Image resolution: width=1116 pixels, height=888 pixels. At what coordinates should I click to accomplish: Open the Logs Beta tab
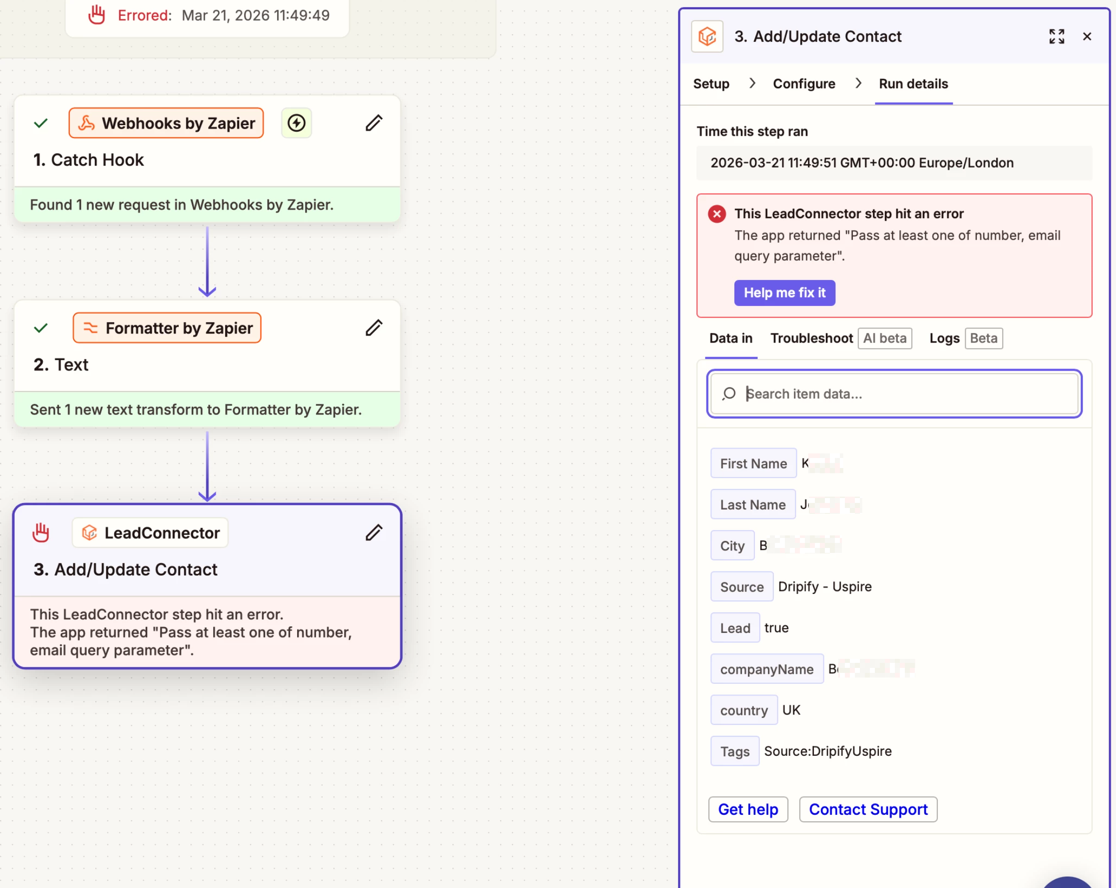pos(965,338)
